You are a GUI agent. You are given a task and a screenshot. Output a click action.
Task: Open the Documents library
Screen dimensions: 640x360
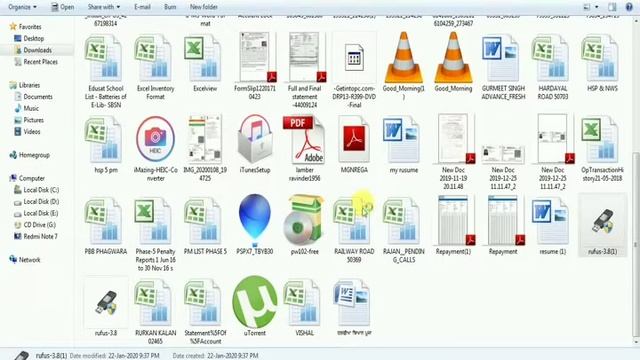(33, 97)
